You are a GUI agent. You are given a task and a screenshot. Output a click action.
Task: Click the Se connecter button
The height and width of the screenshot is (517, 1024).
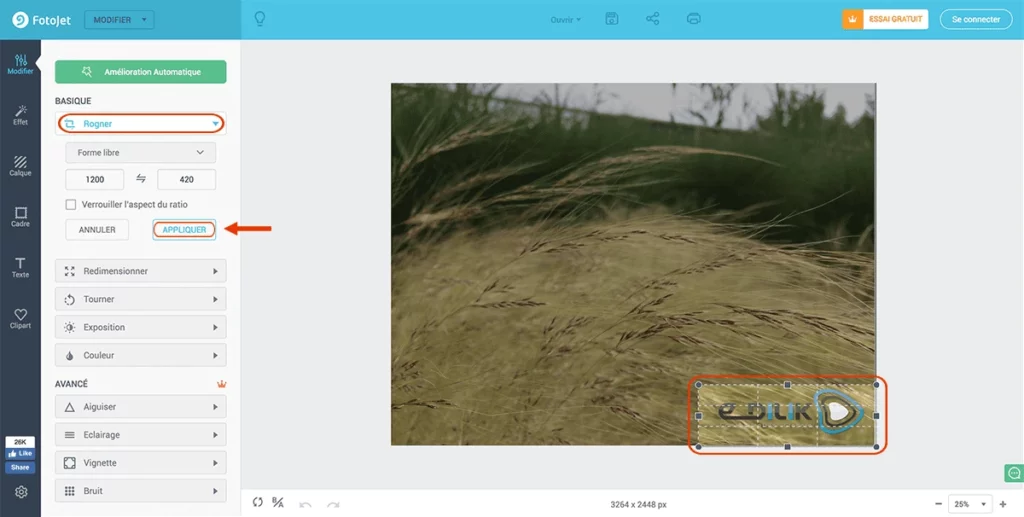[x=975, y=19]
